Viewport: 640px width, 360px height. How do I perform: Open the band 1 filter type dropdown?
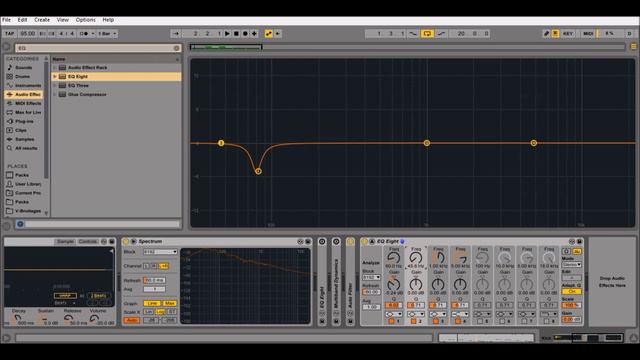(x=394, y=314)
